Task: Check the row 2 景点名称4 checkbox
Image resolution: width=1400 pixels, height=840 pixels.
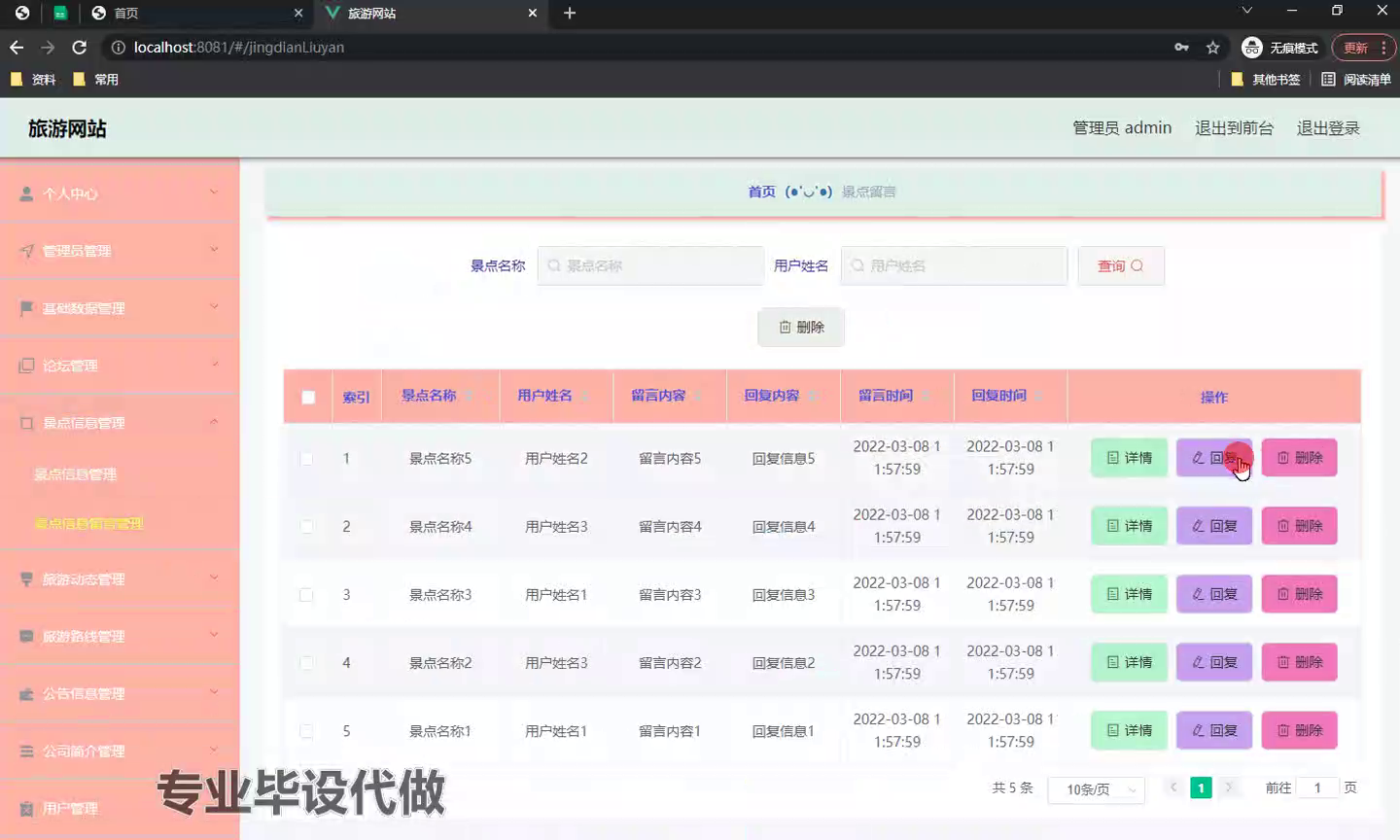Action: tap(306, 526)
